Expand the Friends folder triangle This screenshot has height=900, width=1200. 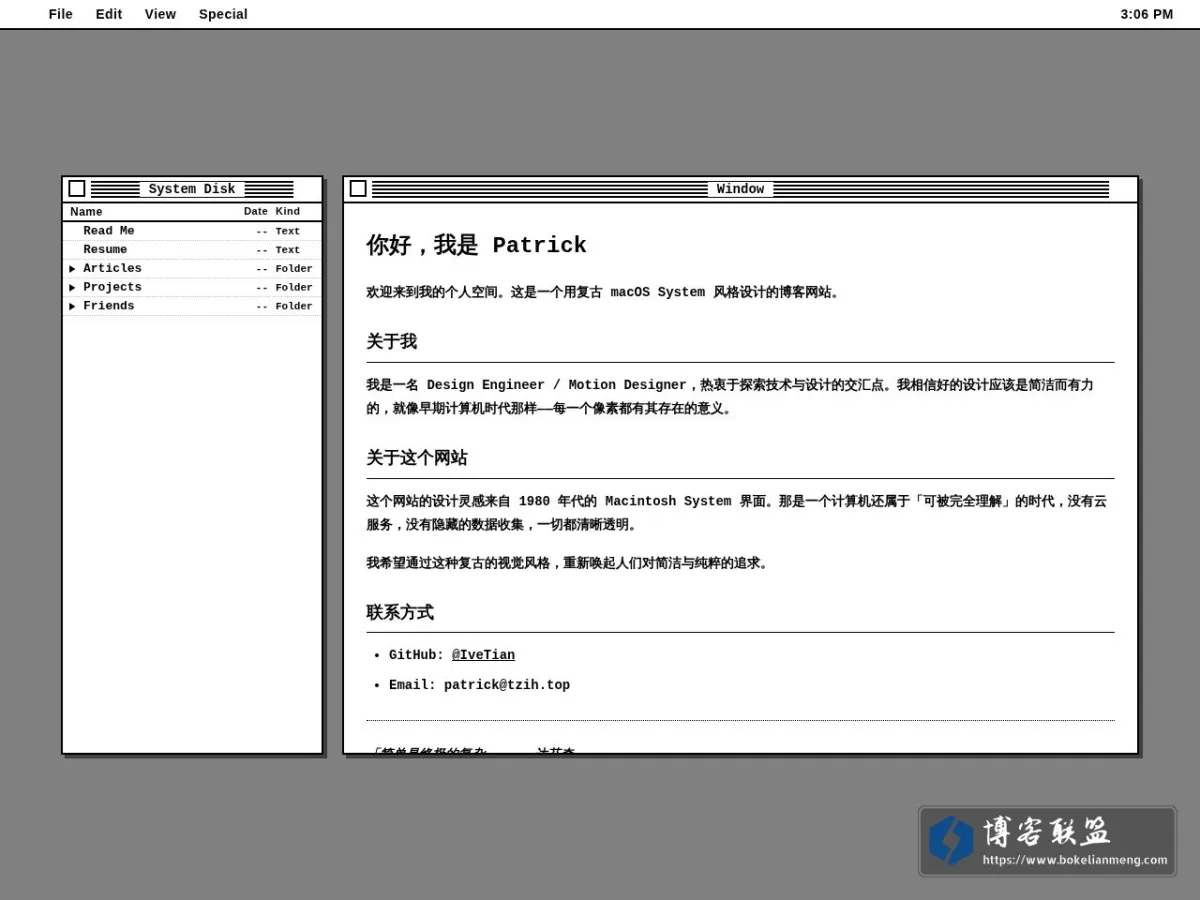click(72, 307)
